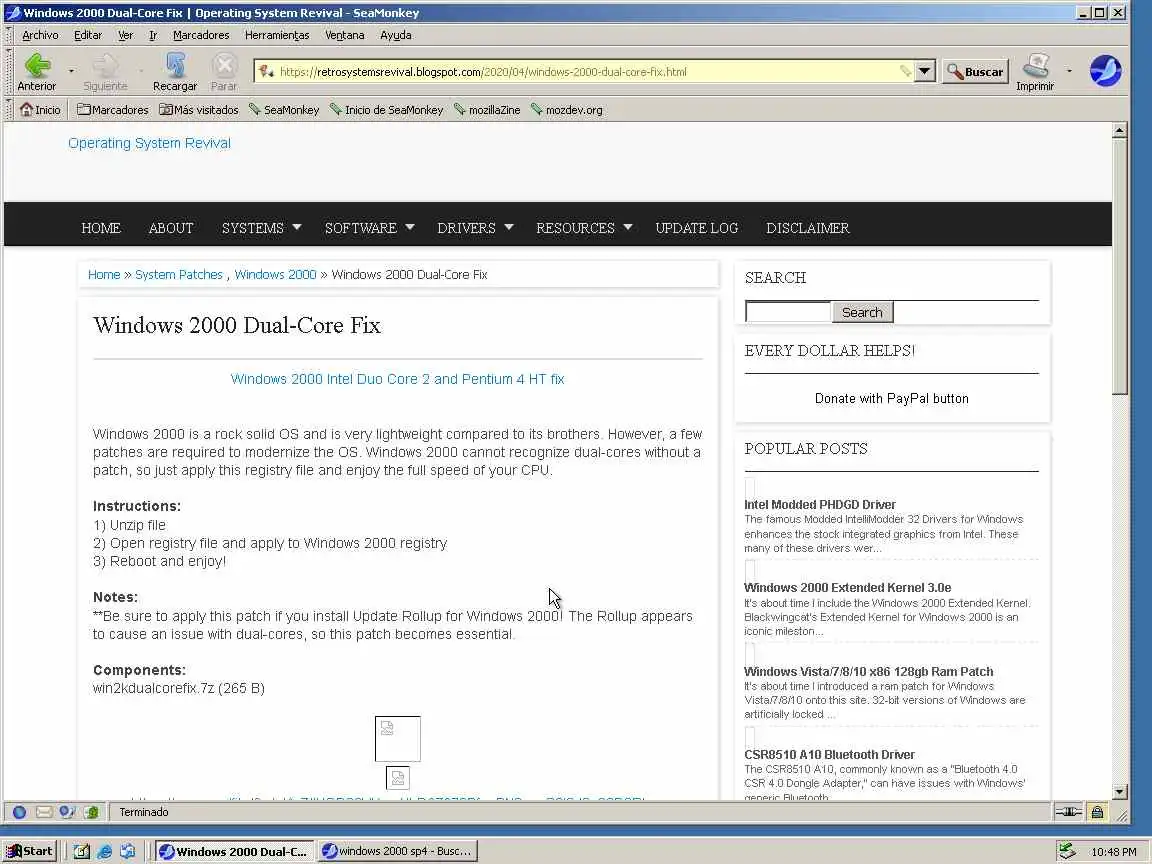1152x864 pixels.
Task: Click the Siguiente forward arrow icon
Action: (x=105, y=65)
